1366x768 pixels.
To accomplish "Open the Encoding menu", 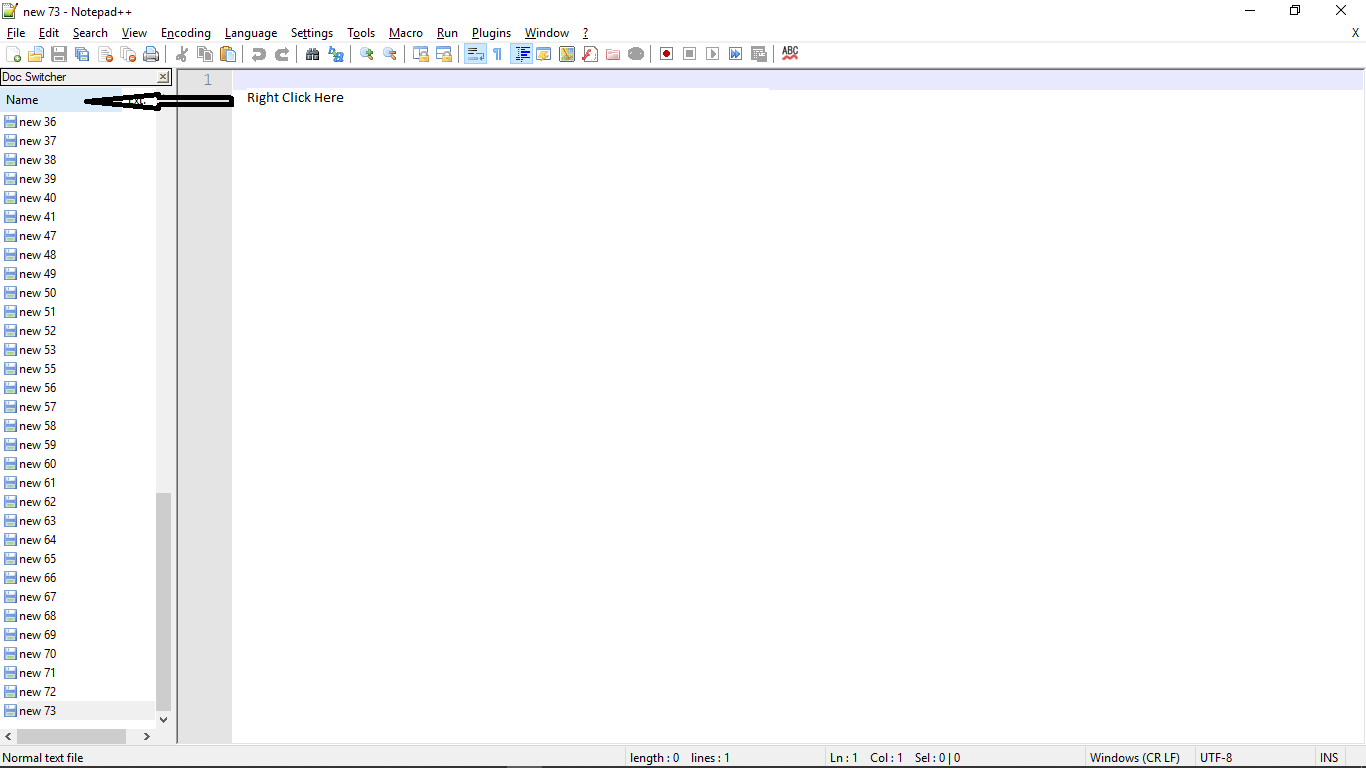I will [x=185, y=32].
